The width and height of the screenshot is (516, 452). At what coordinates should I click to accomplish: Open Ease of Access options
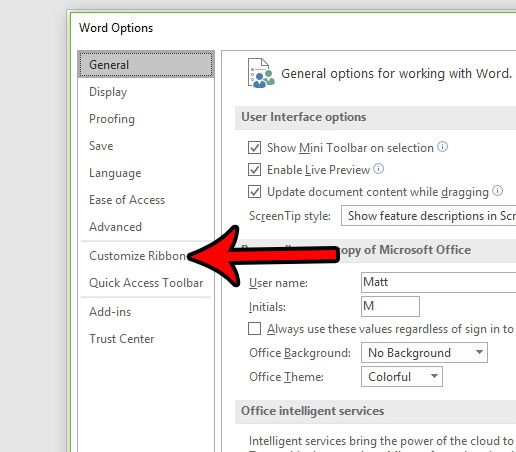[x=127, y=200]
